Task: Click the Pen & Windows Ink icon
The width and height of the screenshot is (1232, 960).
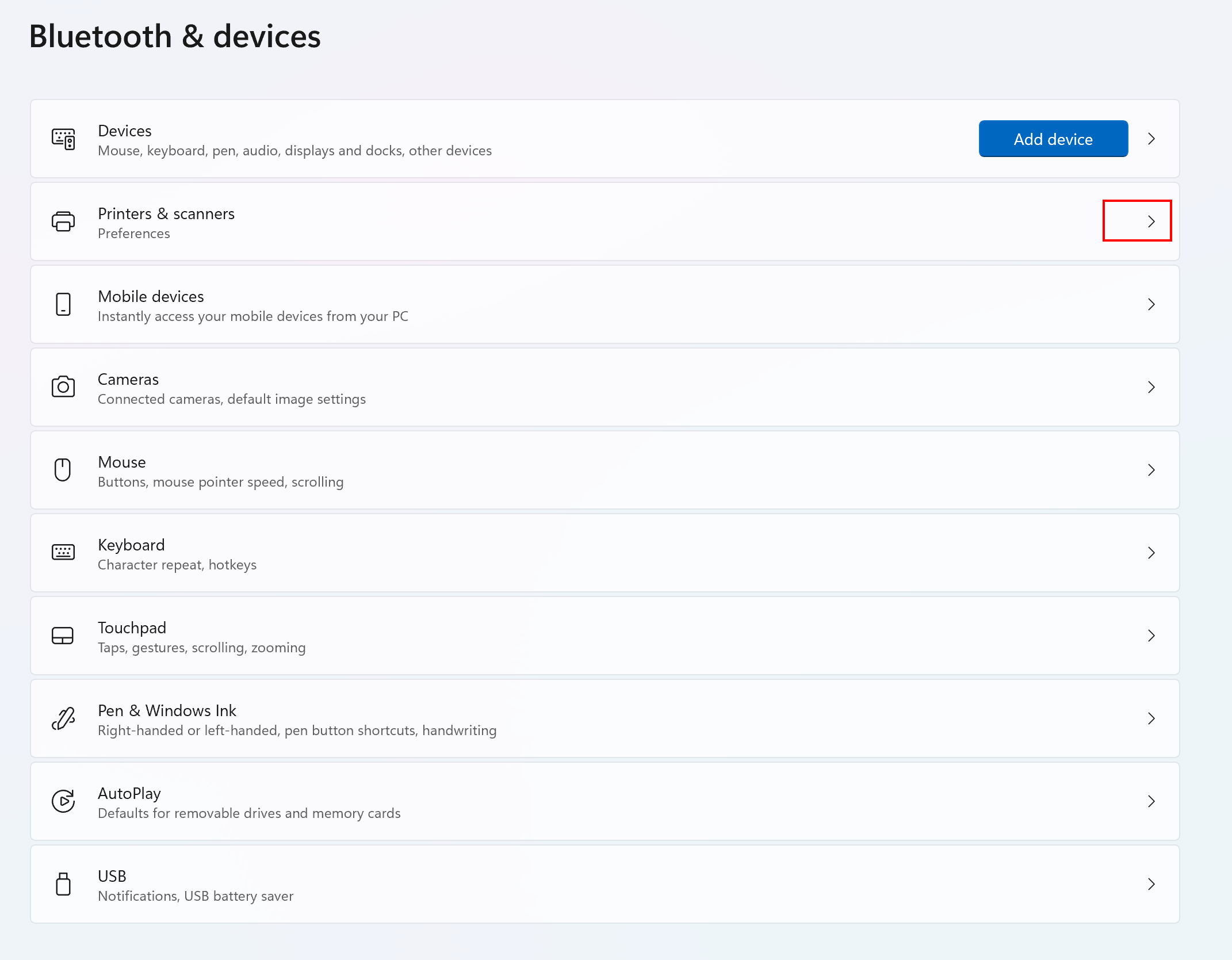Action: pos(63,718)
